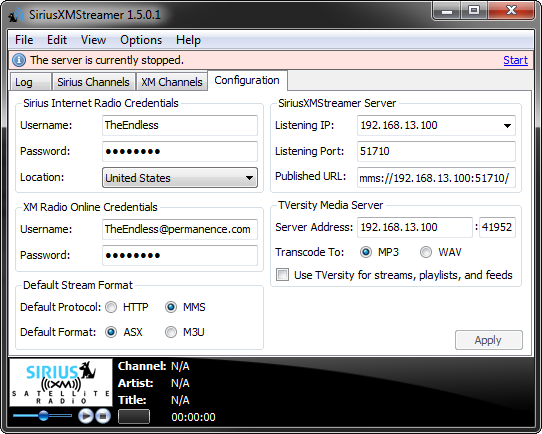Click the Title: N/A text
Image resolution: width=542 pixels, height=434 pixels.
(x=153, y=400)
